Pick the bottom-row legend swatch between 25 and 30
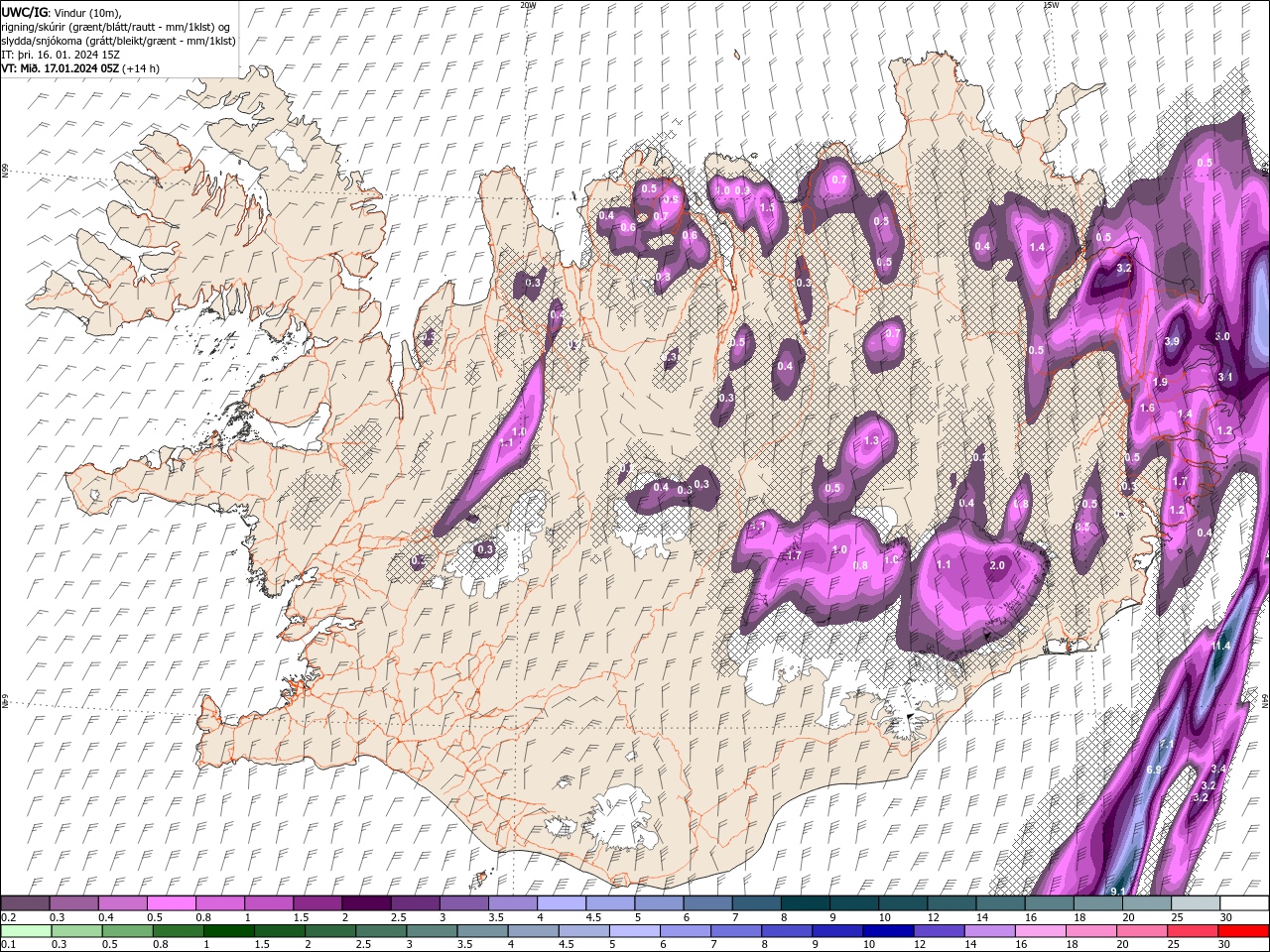 (1195, 931)
